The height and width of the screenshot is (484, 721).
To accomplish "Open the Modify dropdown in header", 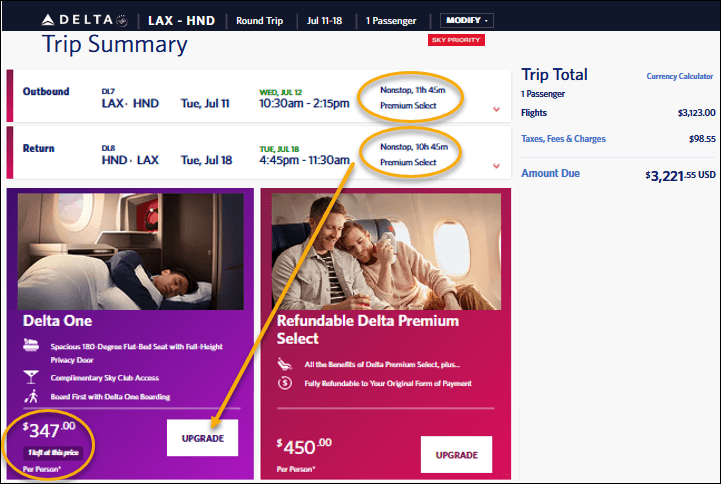I will (467, 20).
